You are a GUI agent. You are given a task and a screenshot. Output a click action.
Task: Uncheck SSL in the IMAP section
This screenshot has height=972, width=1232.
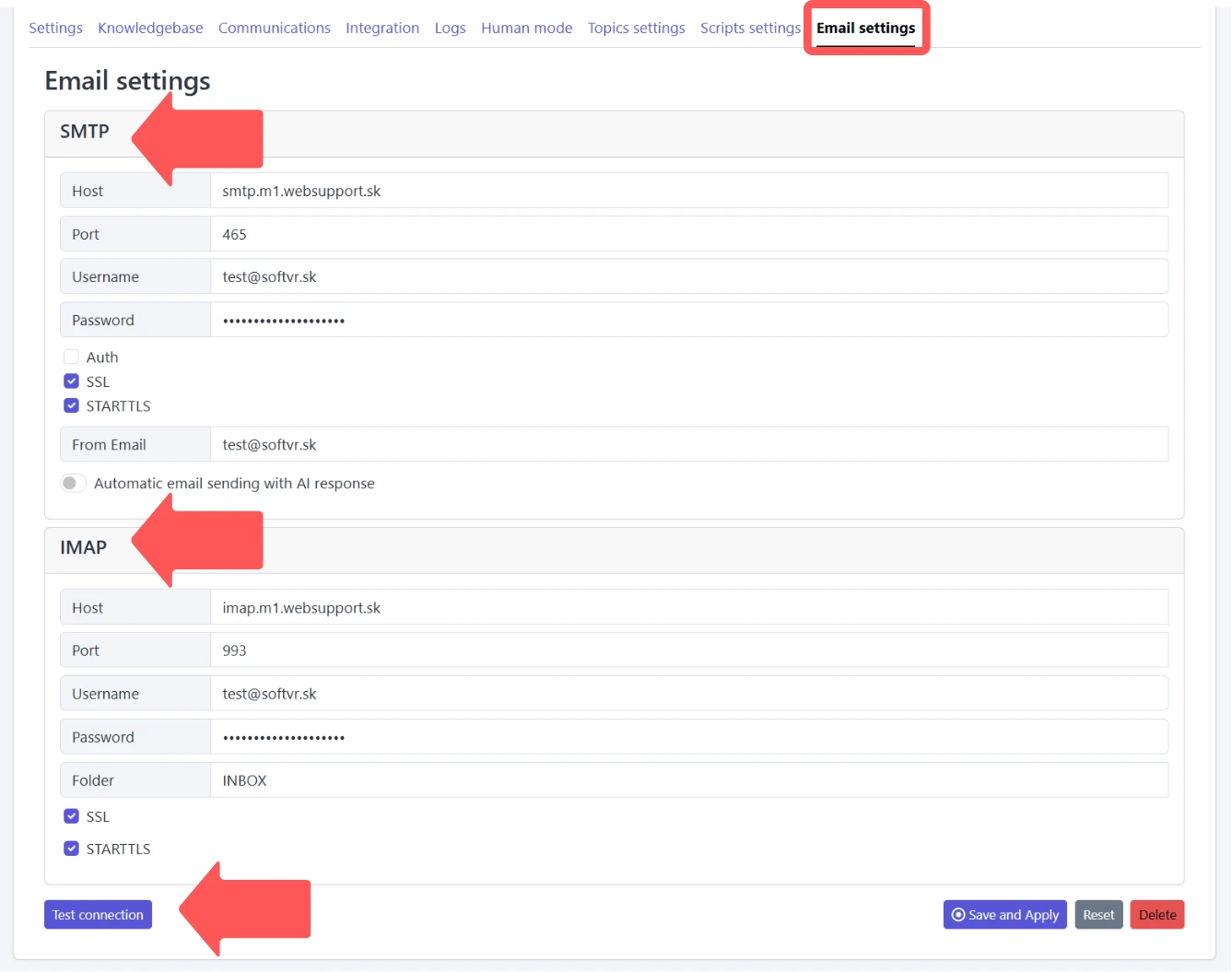tap(71, 815)
